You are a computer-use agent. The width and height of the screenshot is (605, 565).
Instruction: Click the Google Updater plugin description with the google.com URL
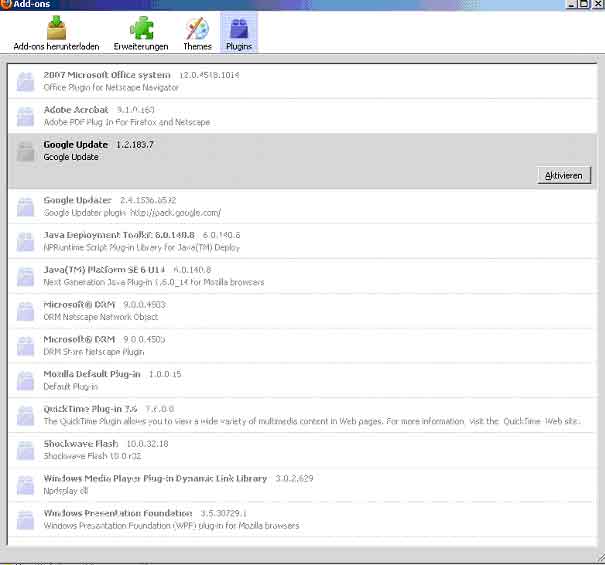(x=132, y=213)
